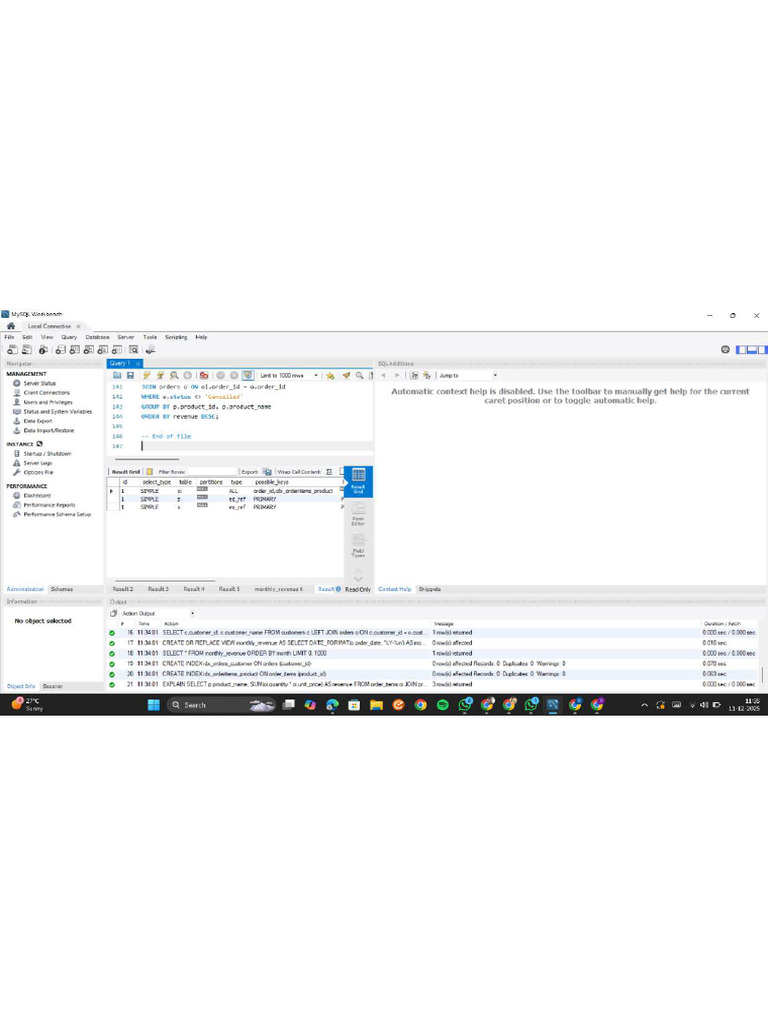Viewport: 768px width, 1024px height.
Task: Open Spotify from the taskbar
Action: [443, 705]
